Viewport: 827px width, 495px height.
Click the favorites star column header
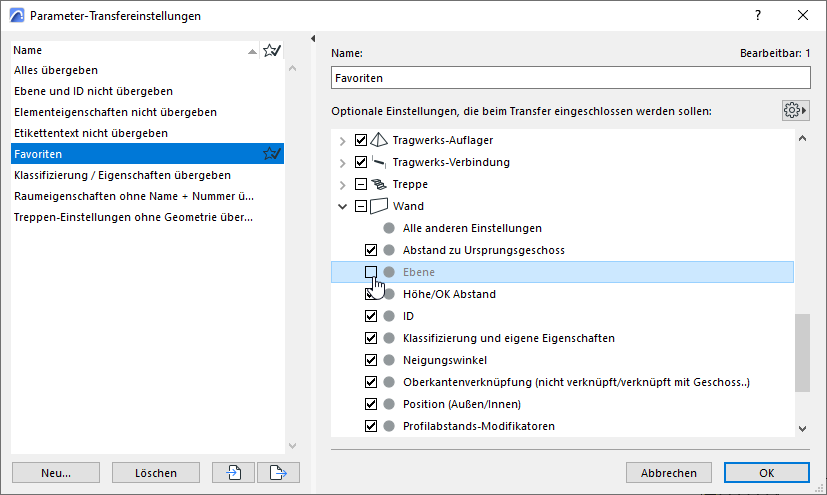pyautogui.click(x=272, y=51)
